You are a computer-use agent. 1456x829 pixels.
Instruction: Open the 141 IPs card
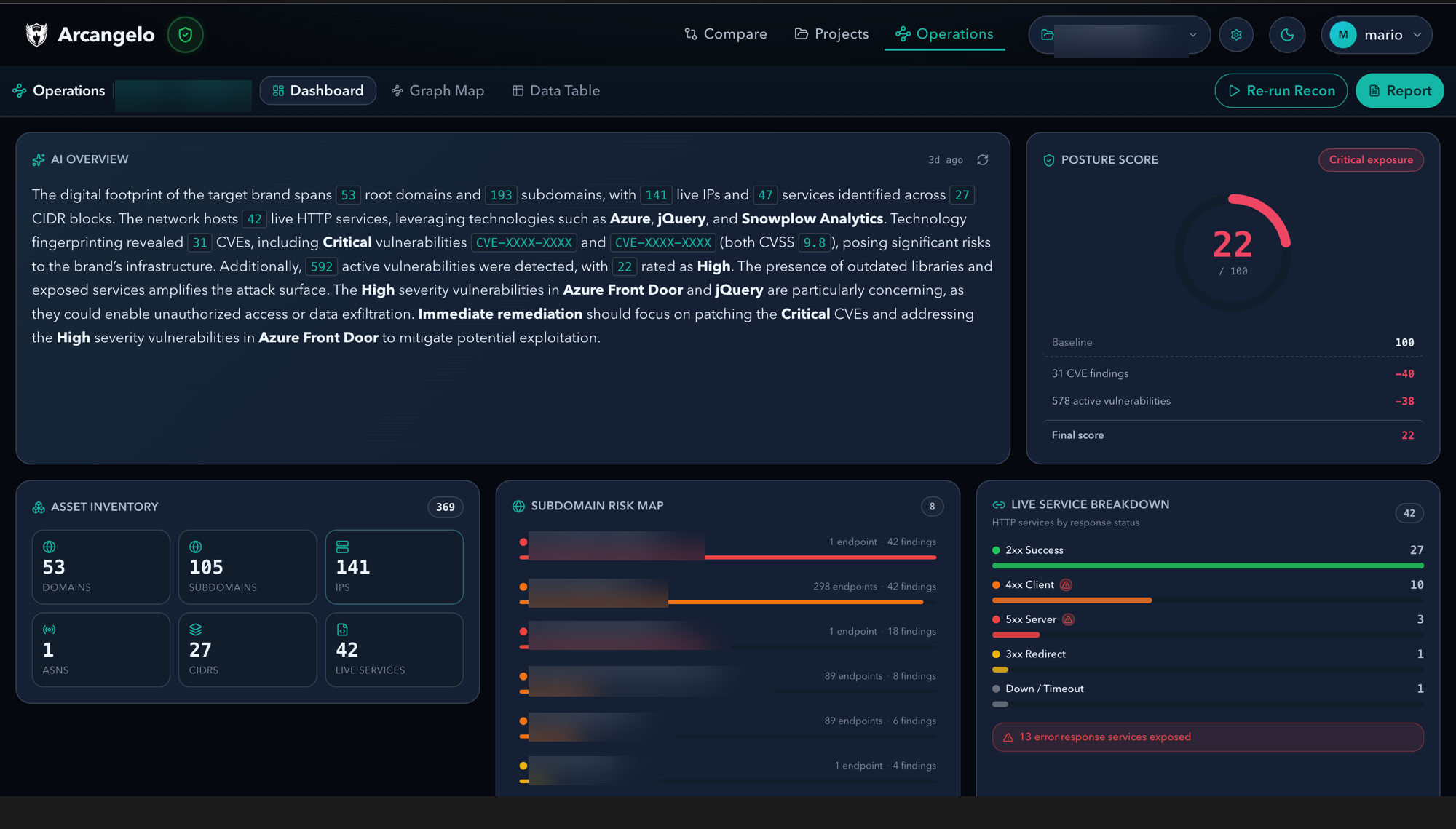tap(394, 567)
